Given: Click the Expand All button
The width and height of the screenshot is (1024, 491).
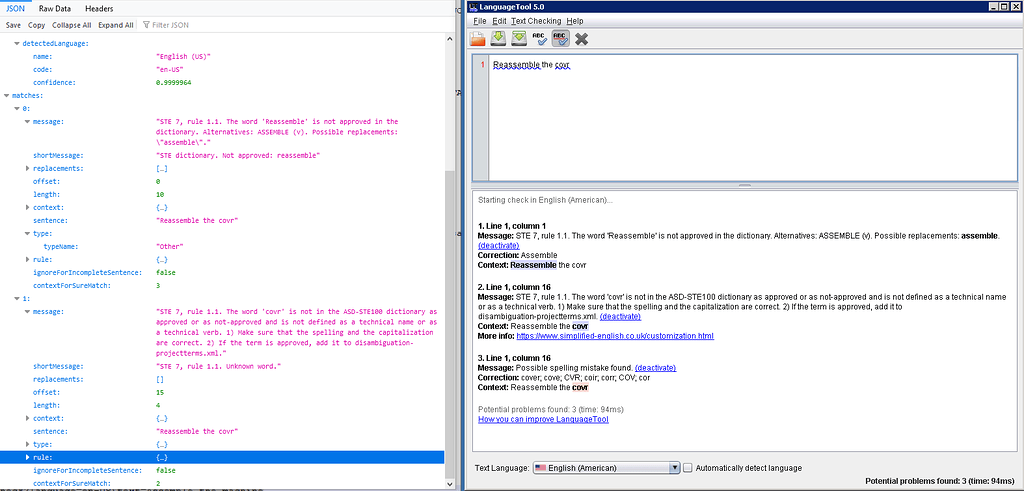Looking at the screenshot, I should [116, 25].
